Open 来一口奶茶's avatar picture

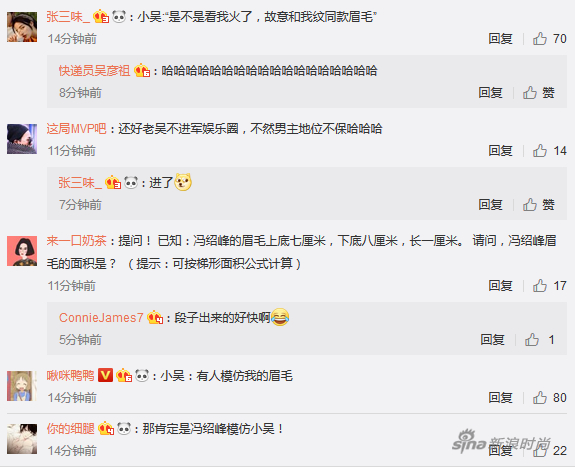point(22,251)
